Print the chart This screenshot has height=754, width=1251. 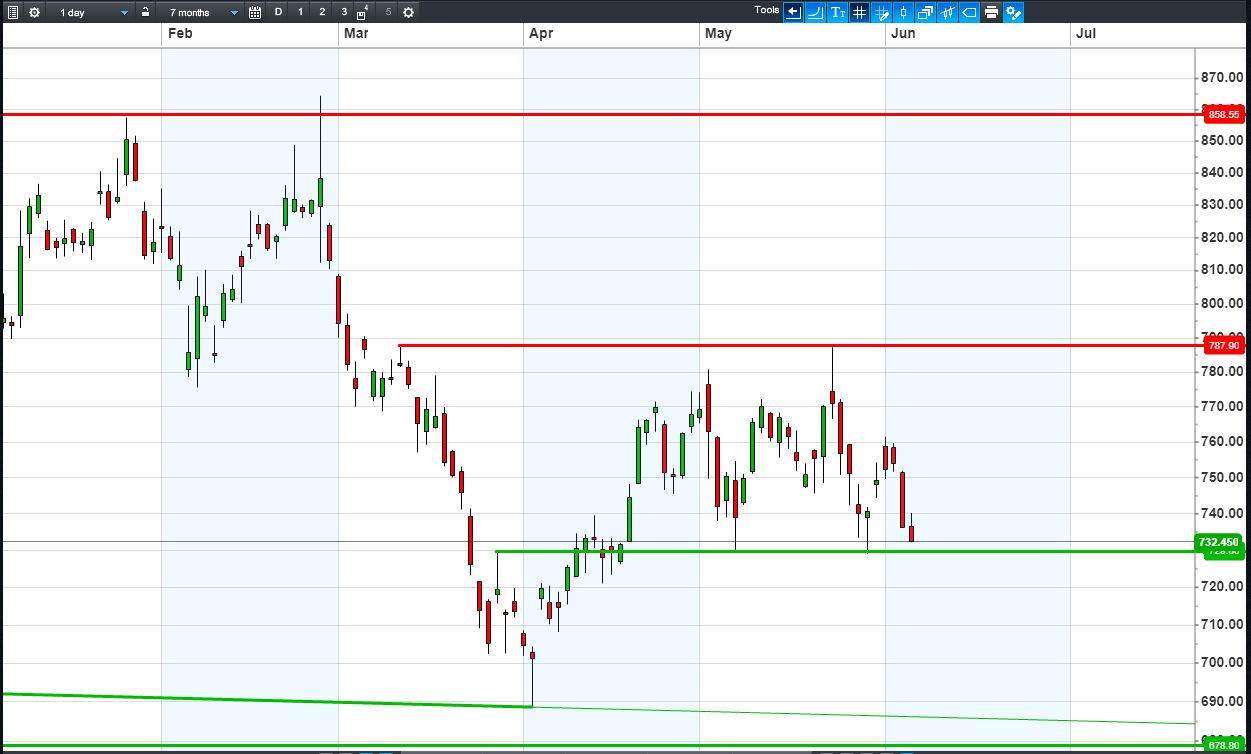pos(991,12)
